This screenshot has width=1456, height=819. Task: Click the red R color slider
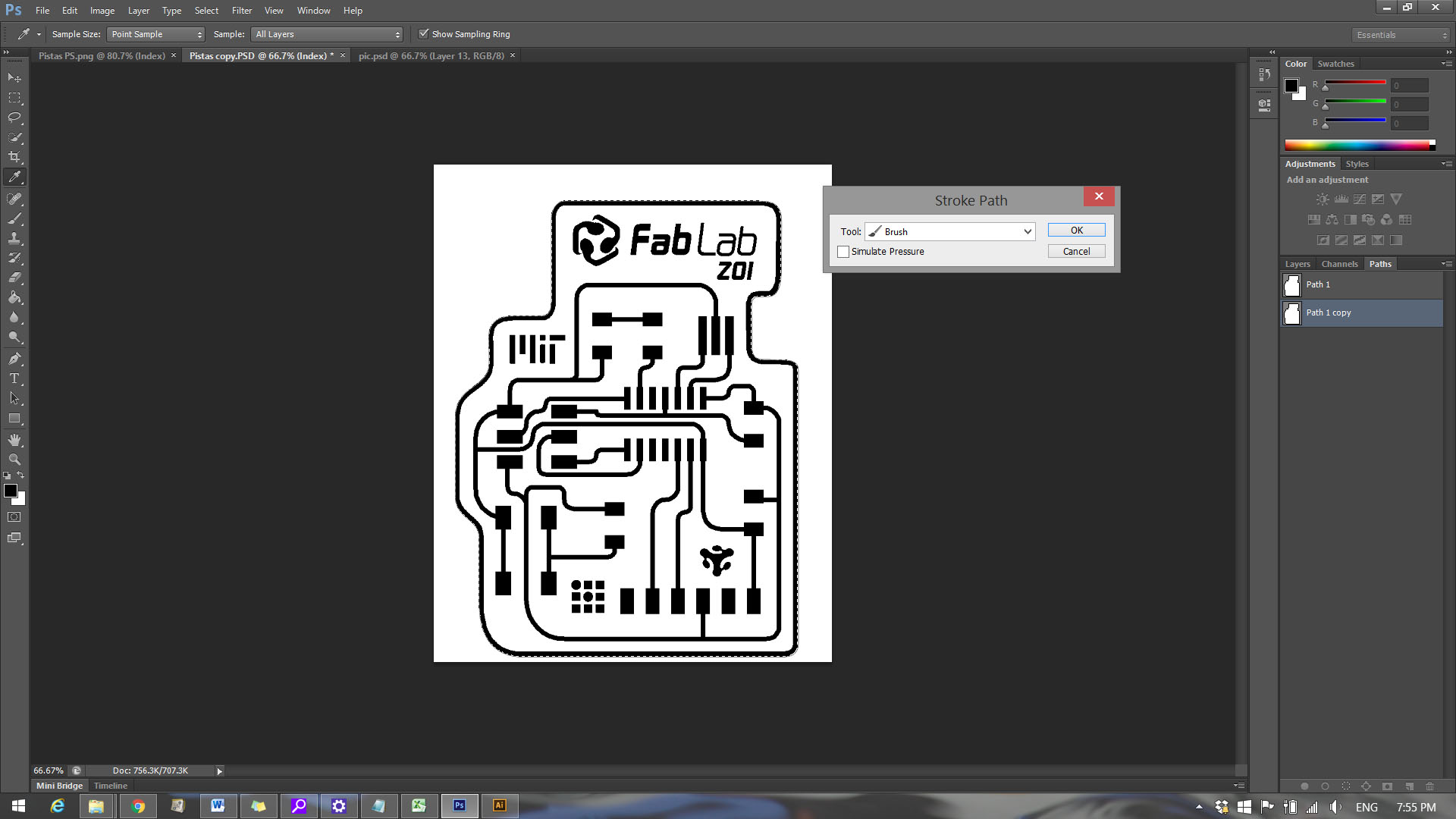point(1355,83)
